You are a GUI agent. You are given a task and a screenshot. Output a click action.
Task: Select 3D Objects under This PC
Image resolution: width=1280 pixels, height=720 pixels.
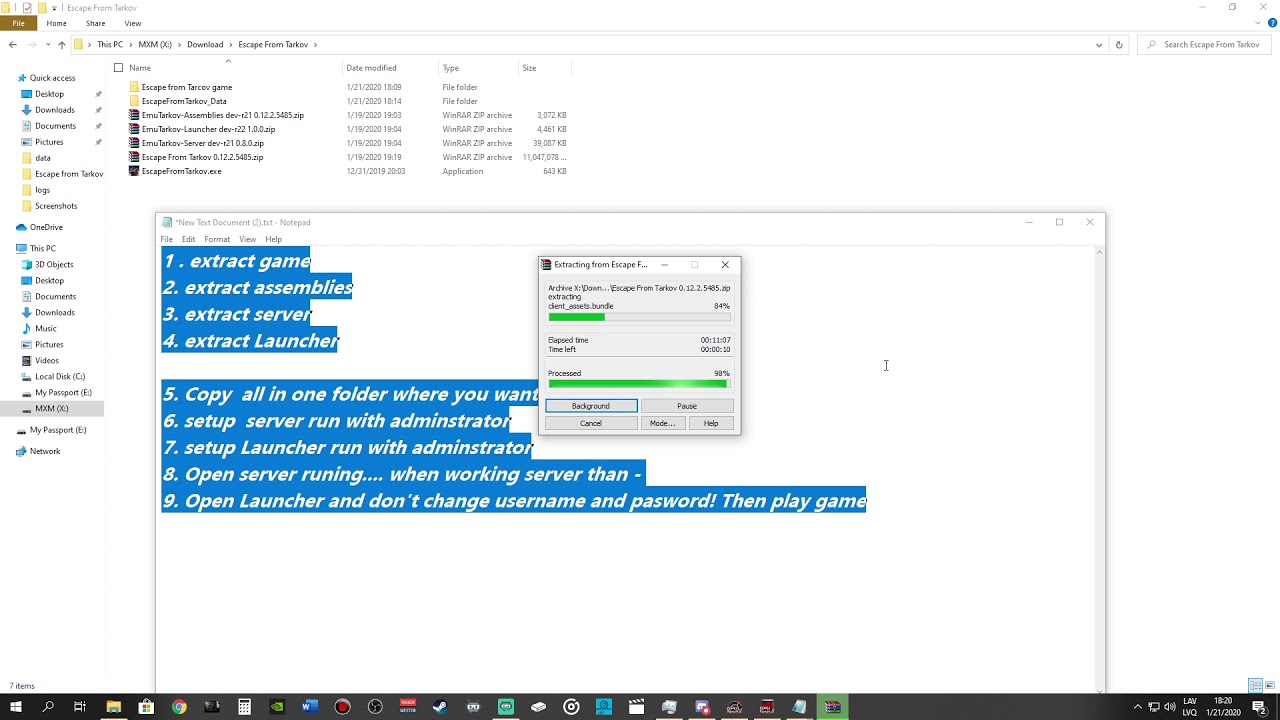pos(54,264)
